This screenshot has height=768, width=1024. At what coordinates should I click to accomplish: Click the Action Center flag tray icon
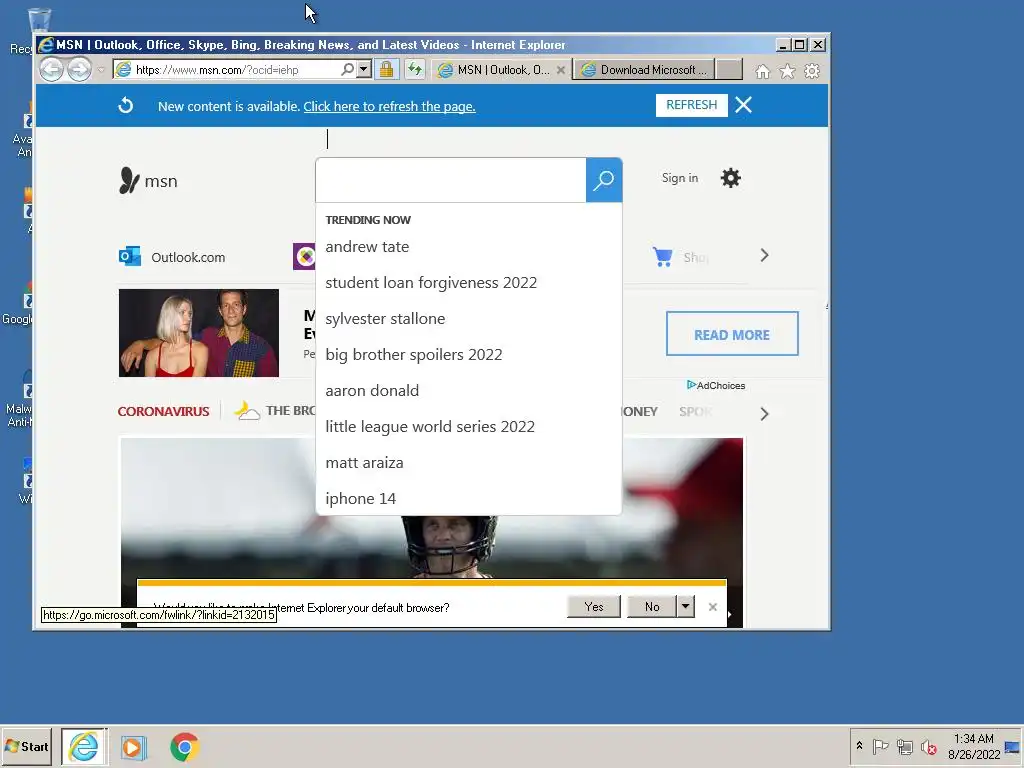tap(880, 746)
